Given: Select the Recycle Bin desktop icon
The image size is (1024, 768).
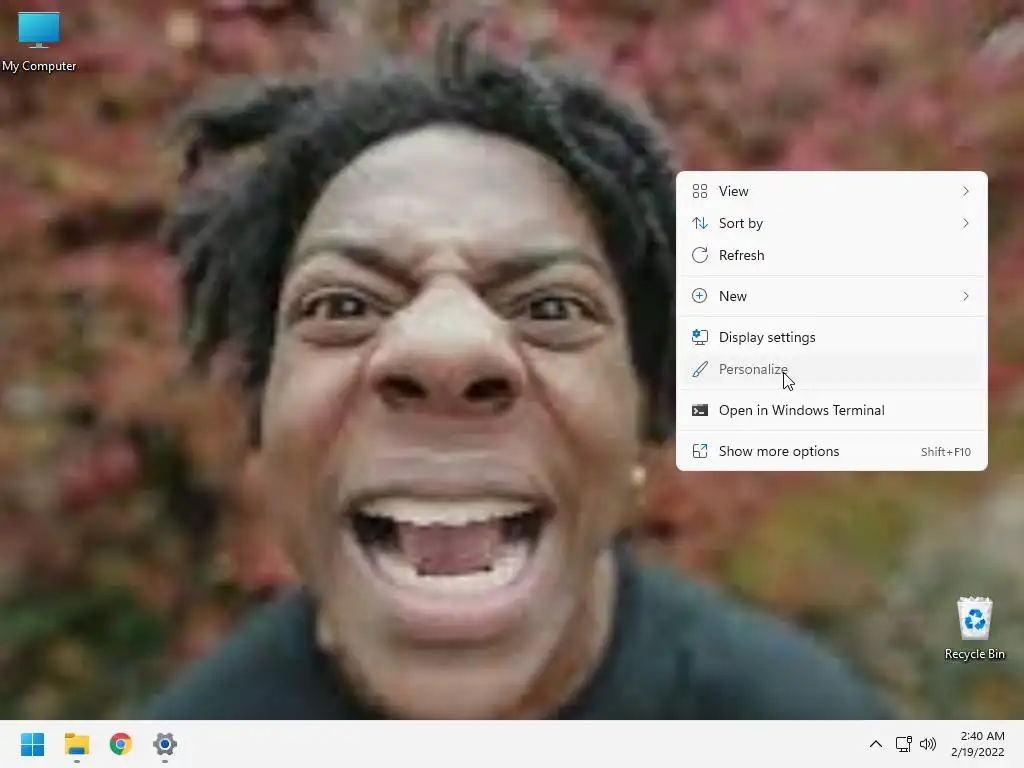Looking at the screenshot, I should tap(974, 628).
